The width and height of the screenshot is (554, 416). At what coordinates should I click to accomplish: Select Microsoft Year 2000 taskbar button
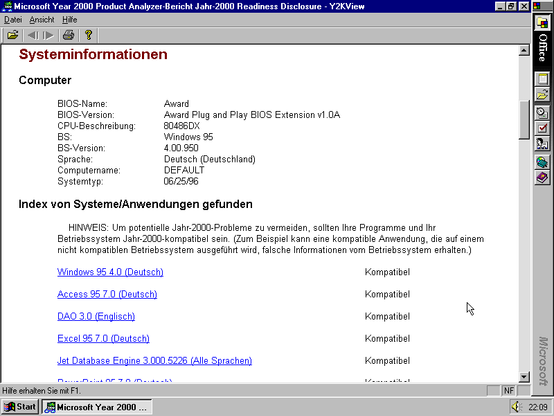97,407
